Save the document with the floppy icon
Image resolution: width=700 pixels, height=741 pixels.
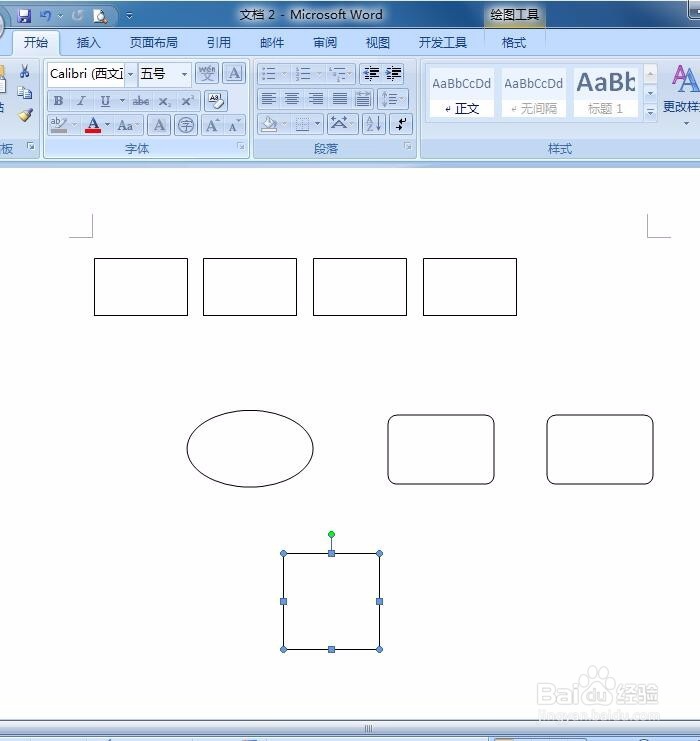[24, 16]
